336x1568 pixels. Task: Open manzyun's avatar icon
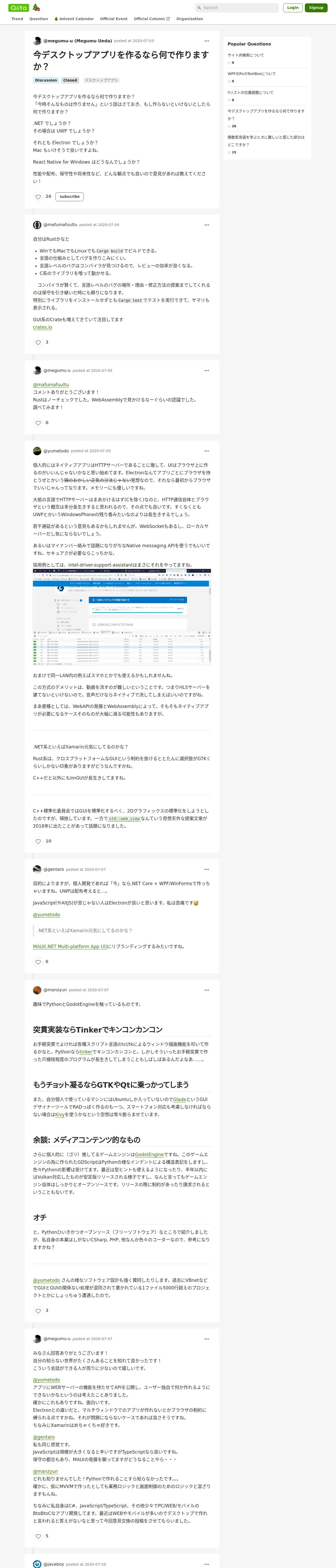(x=37, y=990)
